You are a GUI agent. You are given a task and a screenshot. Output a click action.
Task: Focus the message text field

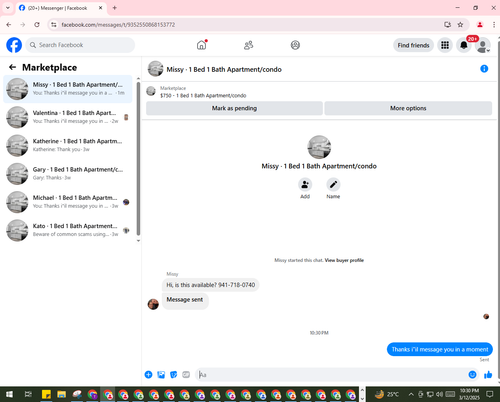tap(332, 375)
